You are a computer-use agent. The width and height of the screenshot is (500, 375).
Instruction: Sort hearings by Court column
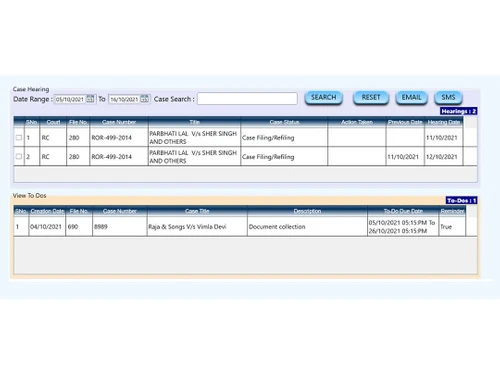coord(53,122)
